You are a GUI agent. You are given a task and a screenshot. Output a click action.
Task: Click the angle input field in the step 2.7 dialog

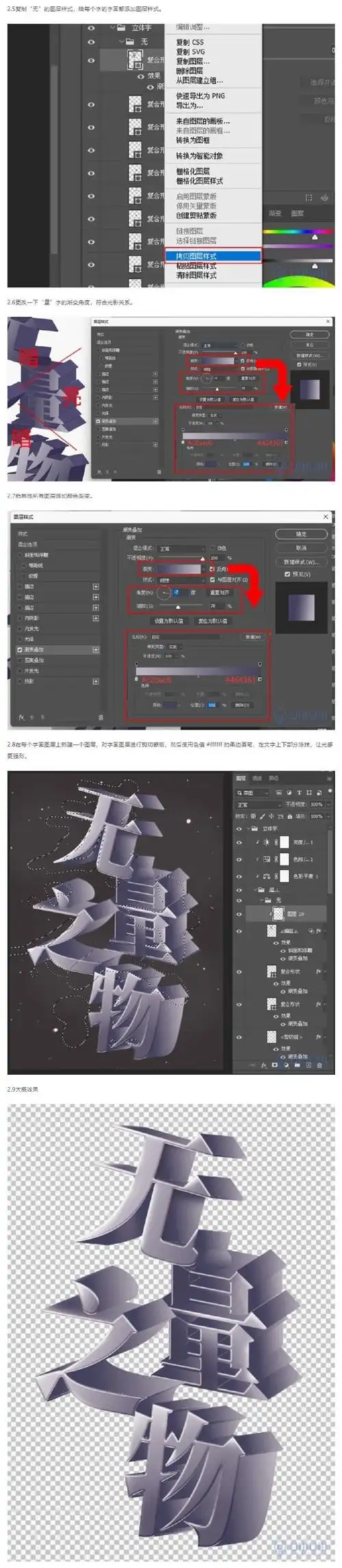[x=182, y=593]
